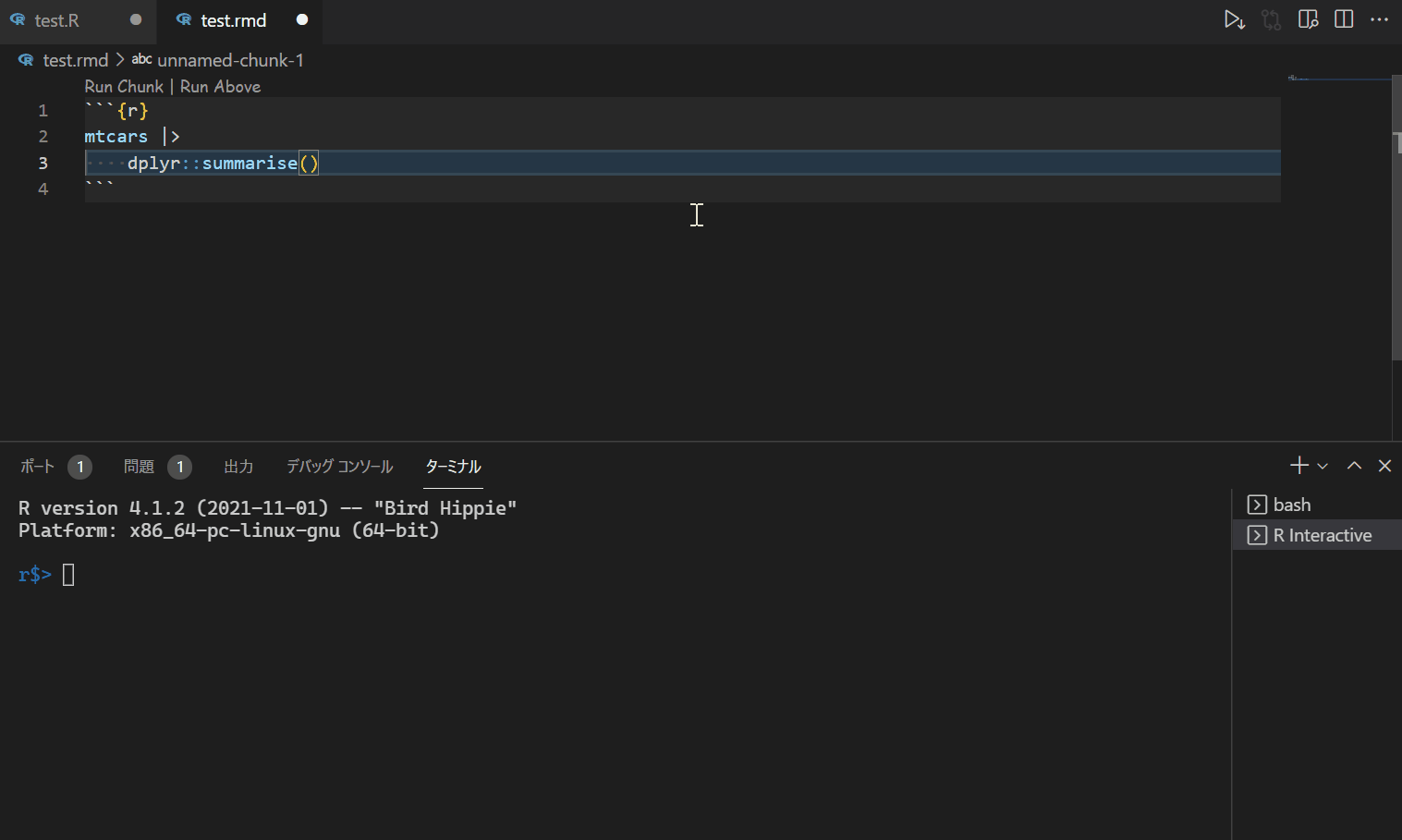Click the R logo icon on test.rmd tab
Viewport: 1402px width, 840px height.
[x=186, y=19]
